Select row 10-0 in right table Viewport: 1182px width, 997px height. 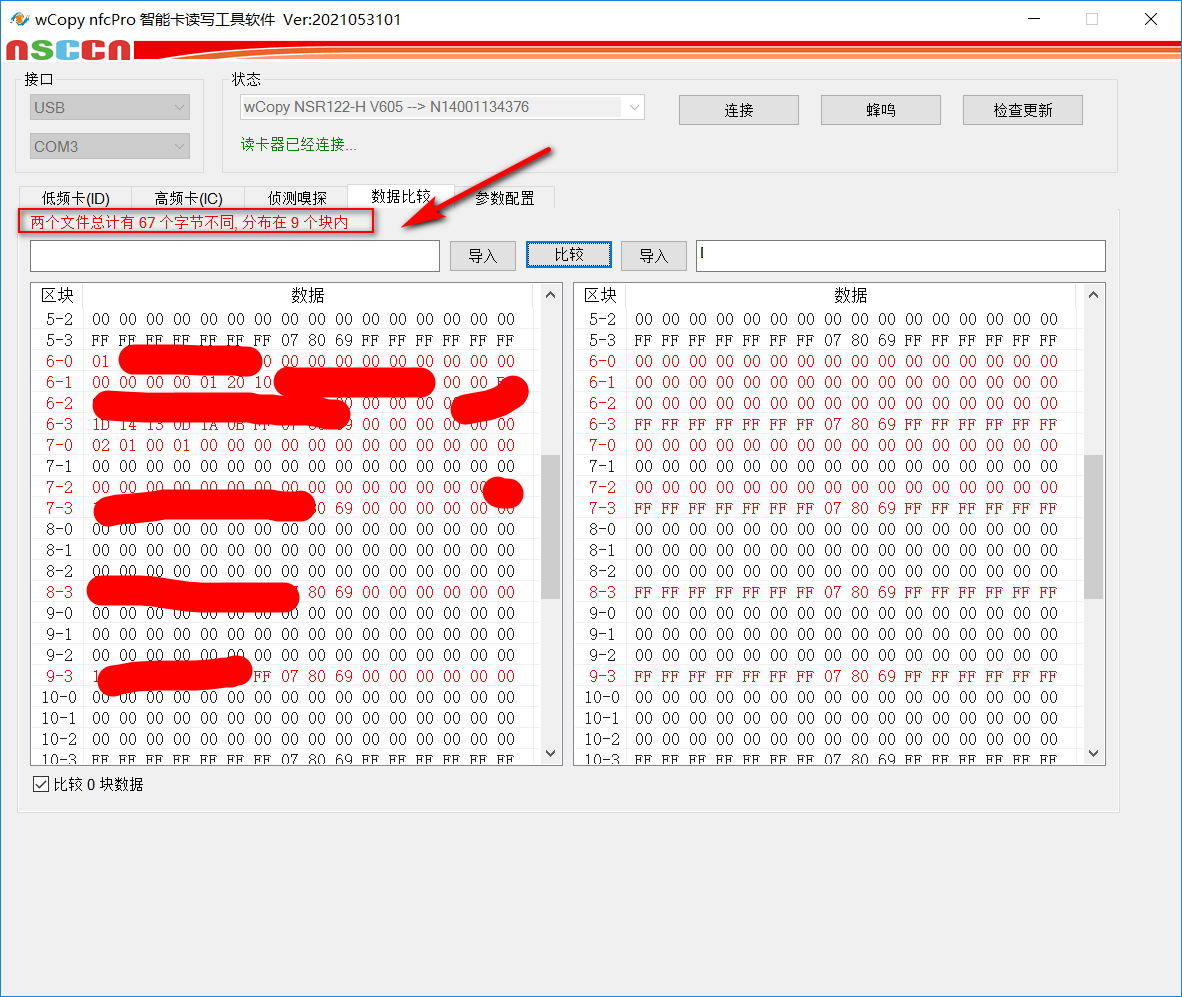(829, 698)
